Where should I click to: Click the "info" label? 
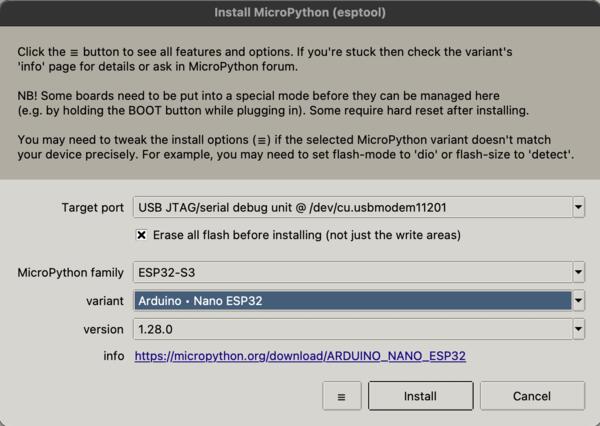[113, 355]
